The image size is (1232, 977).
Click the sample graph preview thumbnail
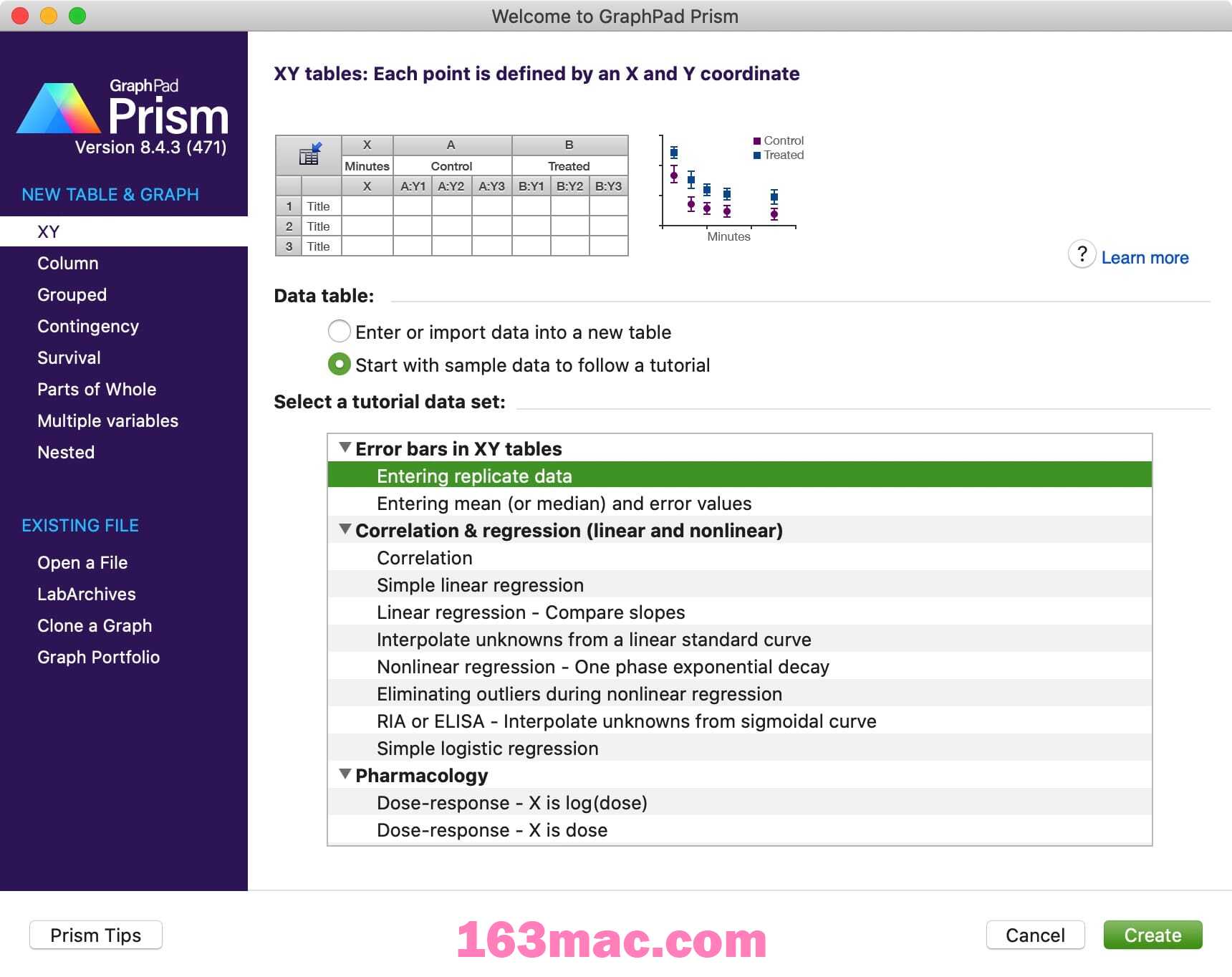click(731, 188)
